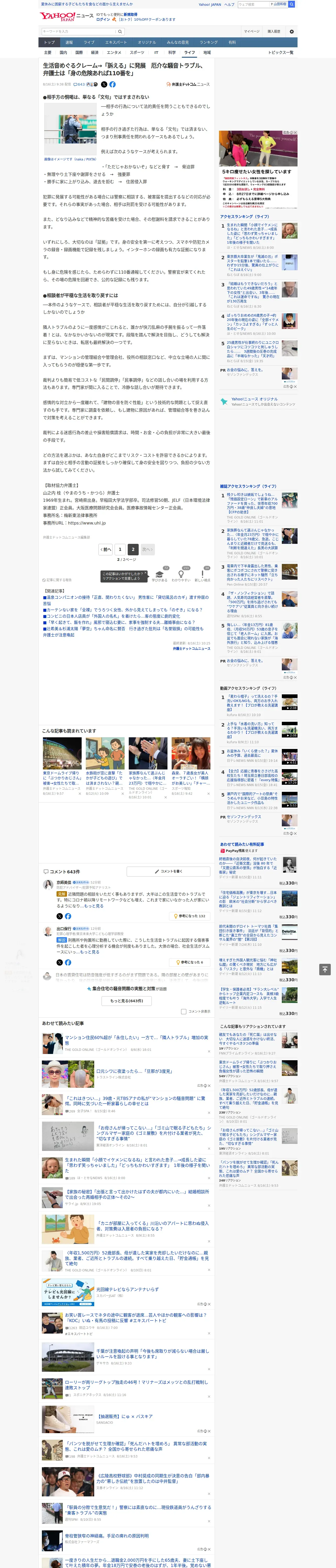336x1568 pixels.
Task: Share 出口保行's comment on X
Action: click(59, 962)
